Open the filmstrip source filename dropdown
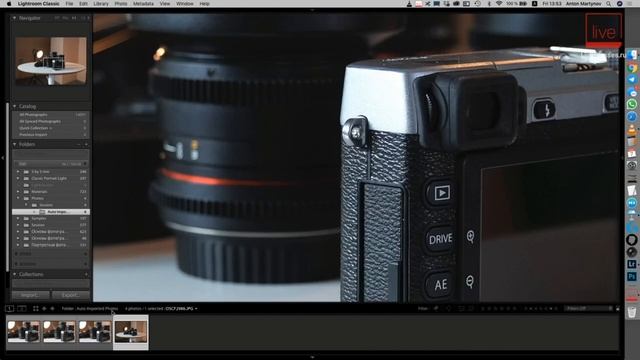The image size is (640, 360). (x=182, y=309)
